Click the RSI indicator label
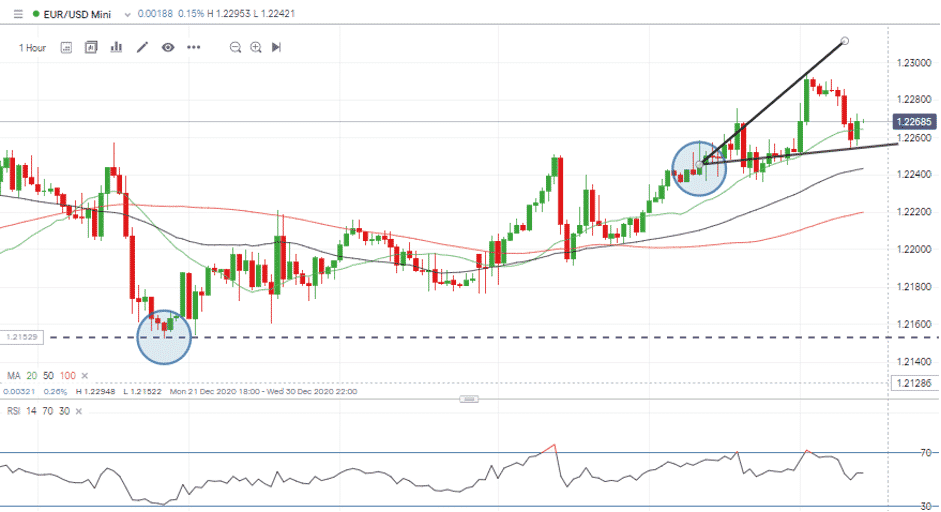The height and width of the screenshot is (512, 941). (x=13, y=411)
